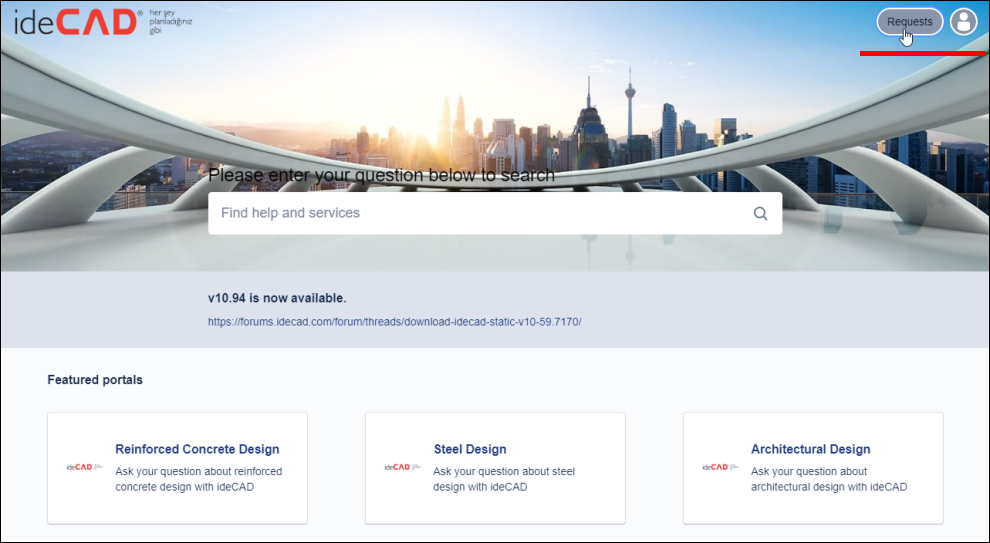Click architectural design description text
The width and height of the screenshot is (990, 543).
click(x=829, y=479)
